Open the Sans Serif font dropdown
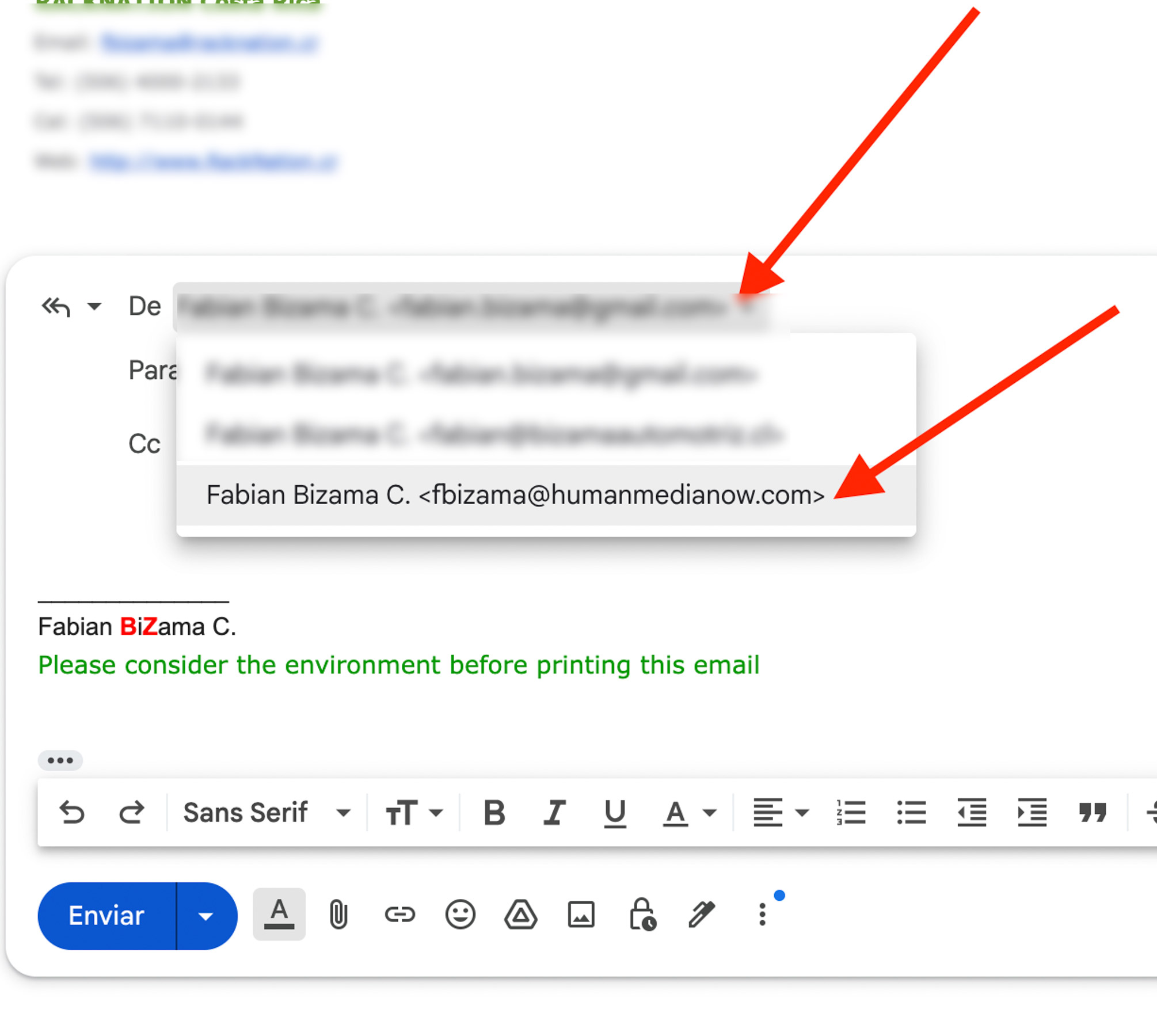1157x1036 pixels. click(x=266, y=813)
